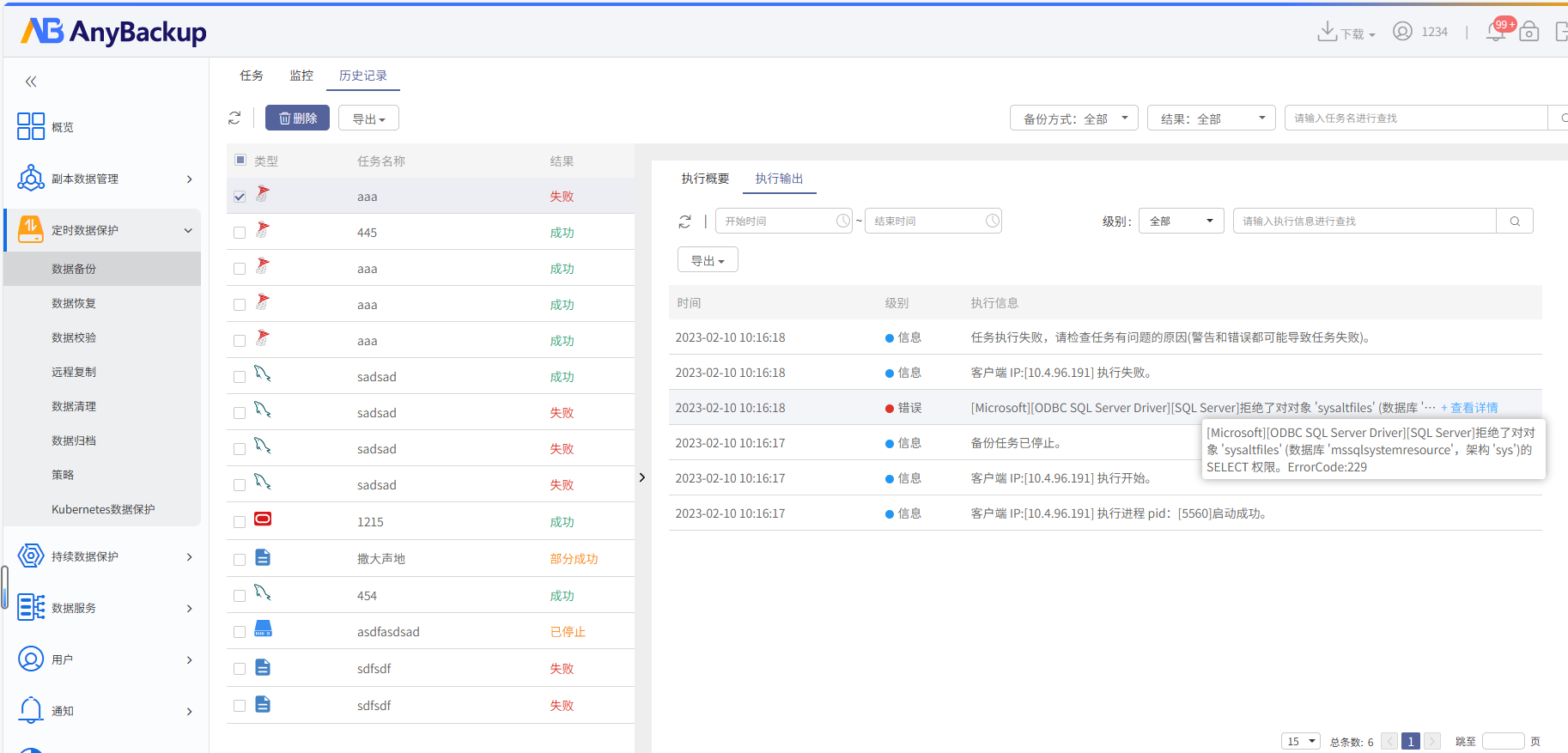Open user account 1234 avatar icon

point(1402,32)
